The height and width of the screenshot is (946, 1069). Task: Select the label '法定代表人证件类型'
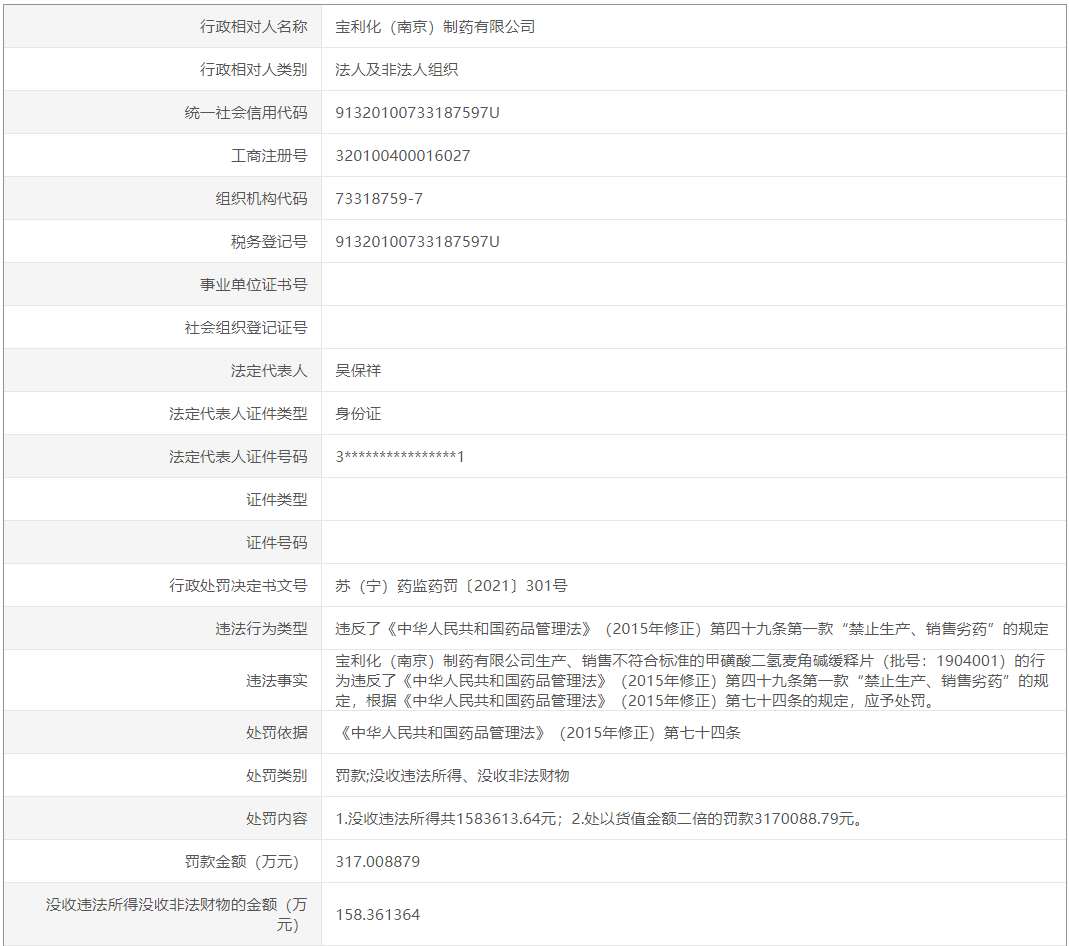(239, 413)
